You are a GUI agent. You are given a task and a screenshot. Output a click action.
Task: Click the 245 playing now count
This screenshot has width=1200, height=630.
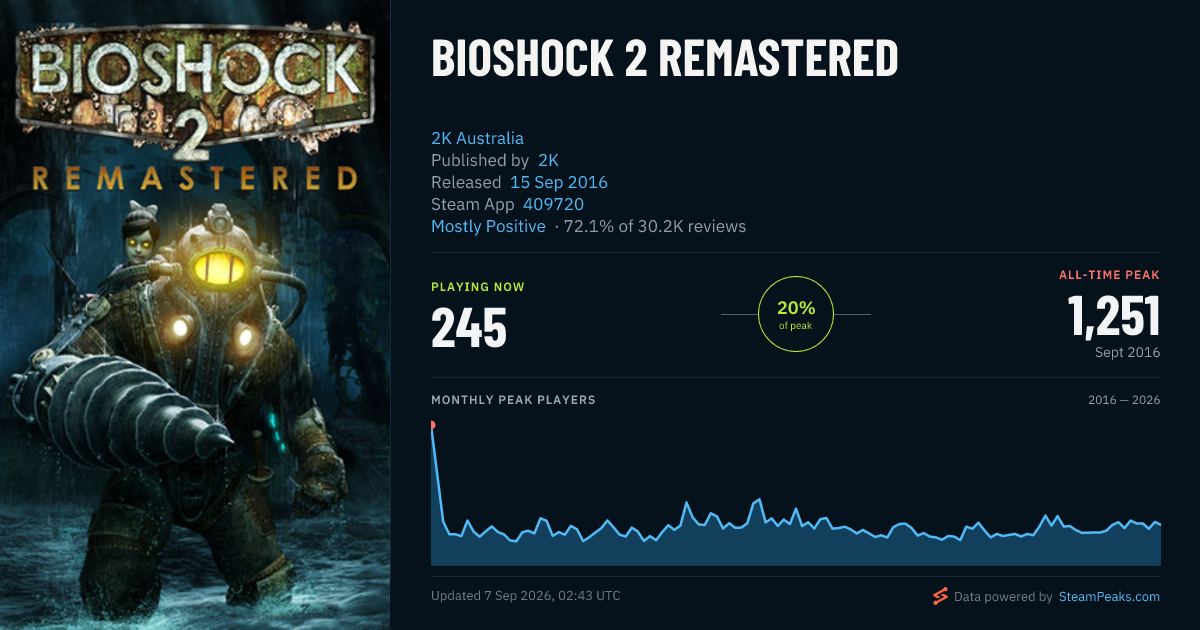coord(469,327)
